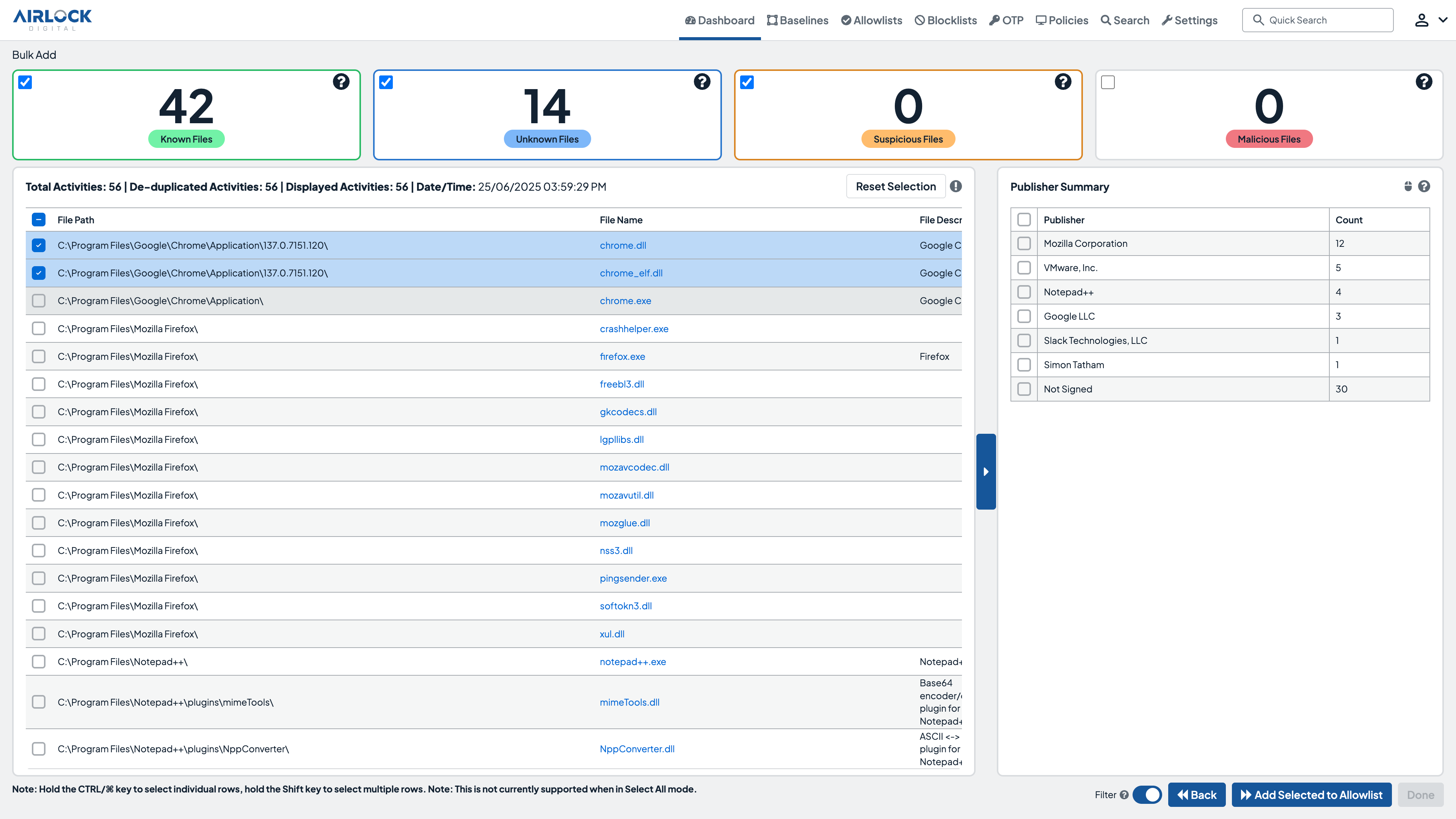Click the Malicious Files help question icon
The width and height of the screenshot is (1456, 819).
coord(1424,82)
